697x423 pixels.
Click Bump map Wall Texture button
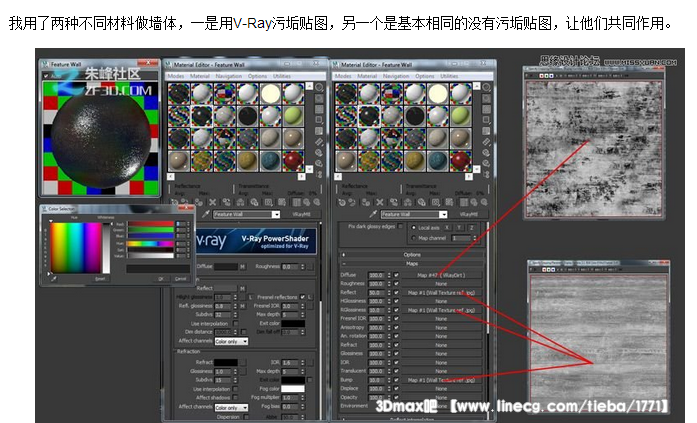(441, 380)
